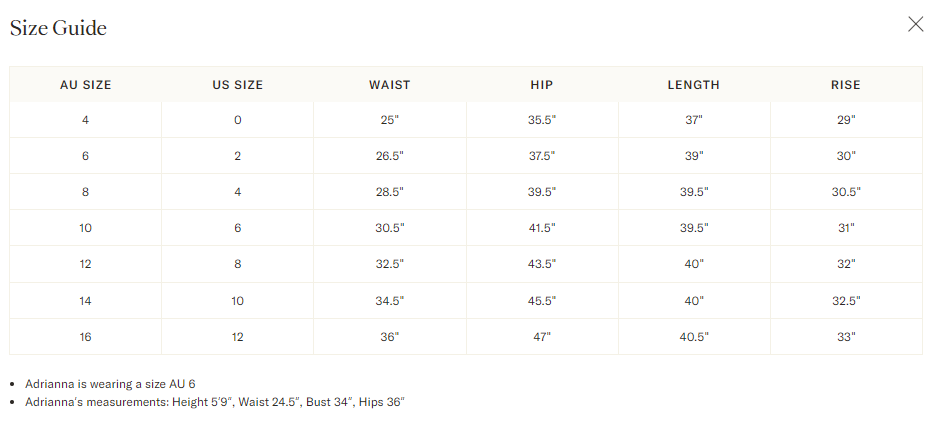Click the HIP column header
This screenshot has height=448, width=938.
pos(542,85)
